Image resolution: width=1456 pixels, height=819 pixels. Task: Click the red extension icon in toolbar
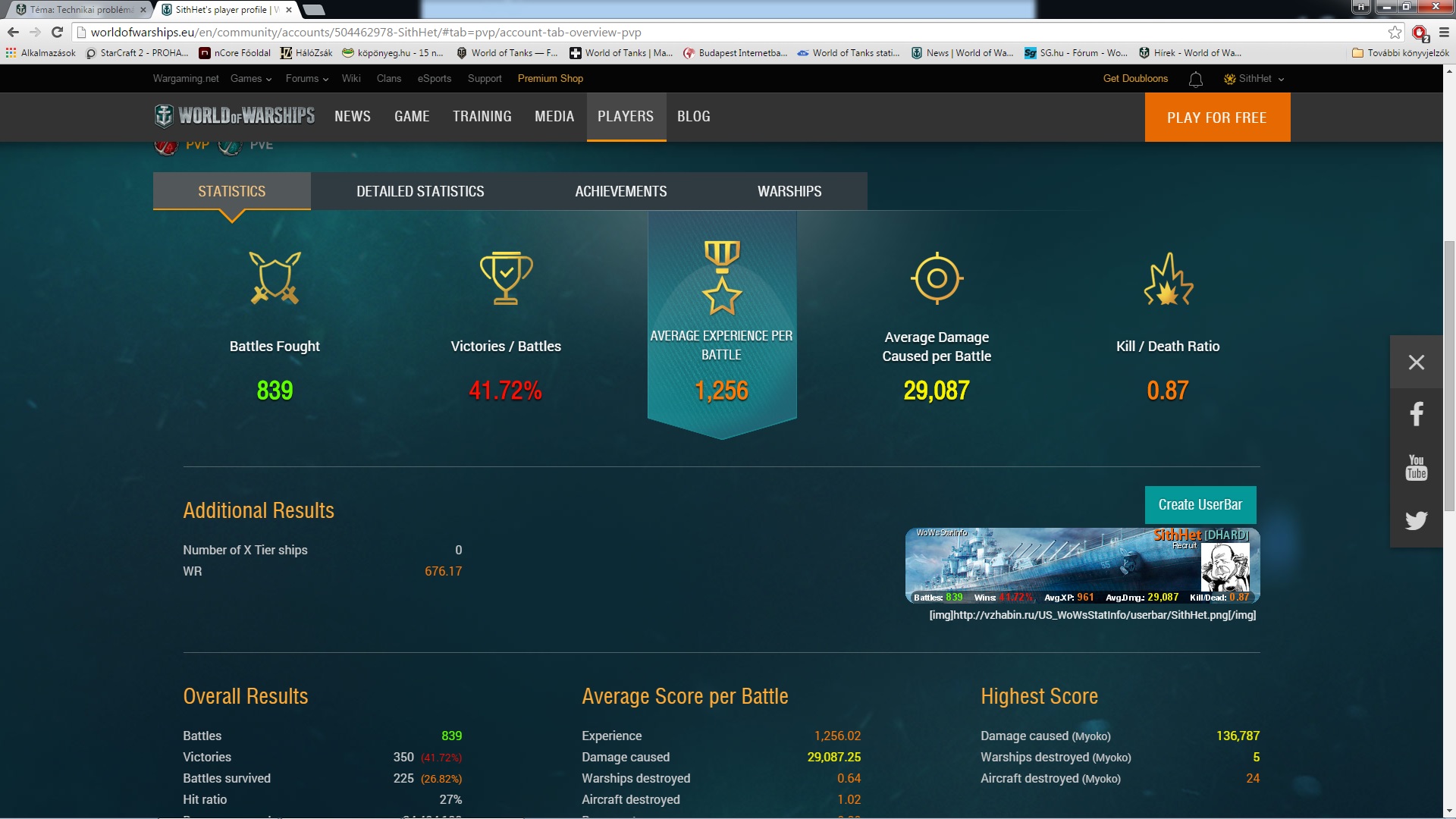1420,33
